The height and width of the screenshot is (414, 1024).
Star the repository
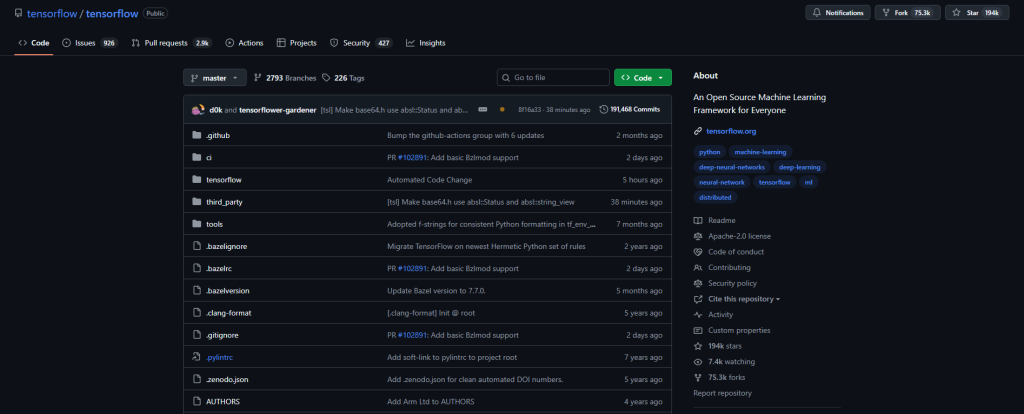[x=977, y=12]
